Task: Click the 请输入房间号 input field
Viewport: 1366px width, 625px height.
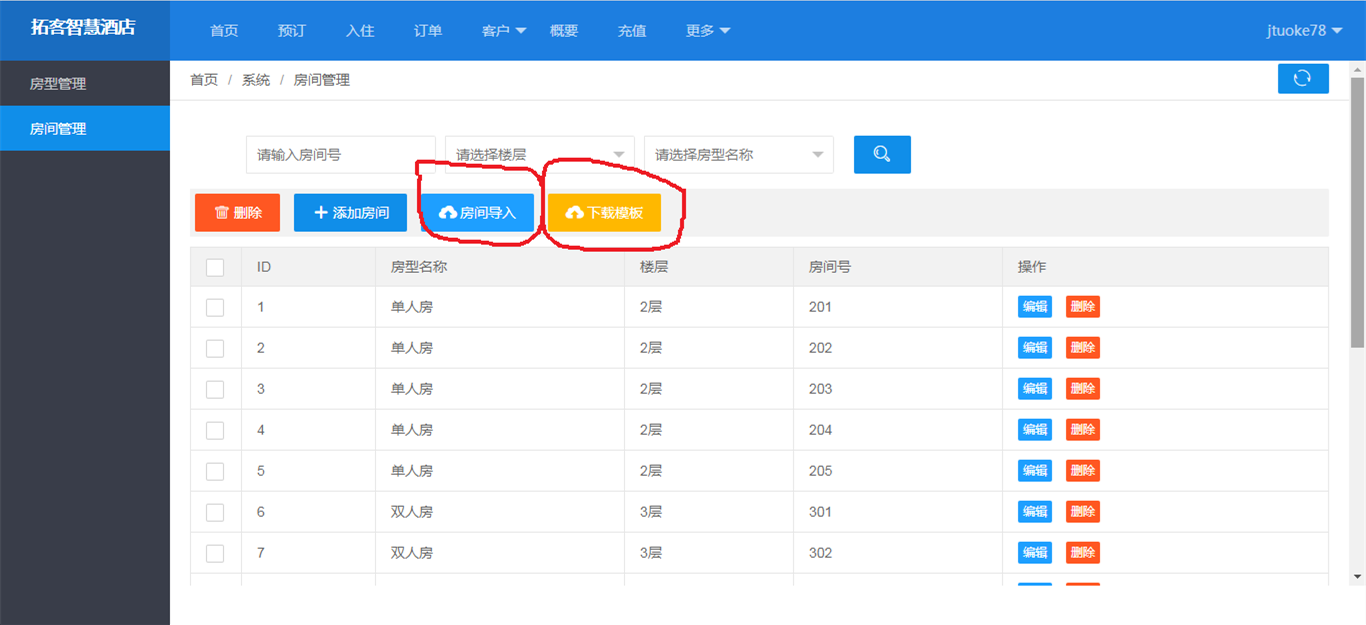Action: click(x=341, y=155)
